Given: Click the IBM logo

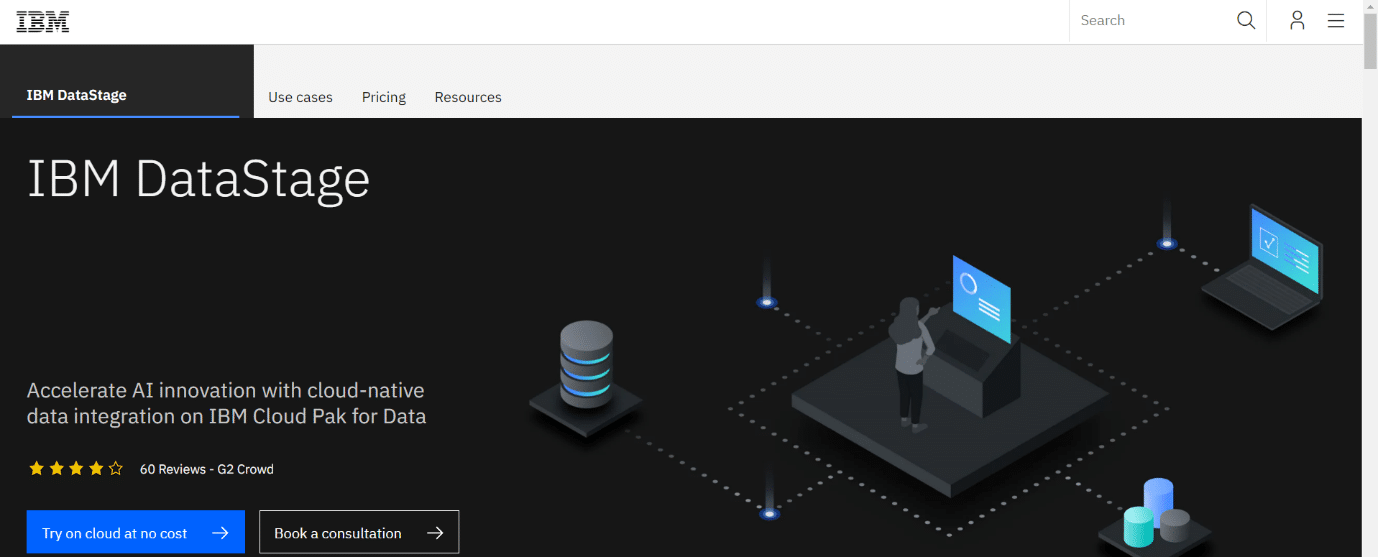Looking at the screenshot, I should point(42,21).
